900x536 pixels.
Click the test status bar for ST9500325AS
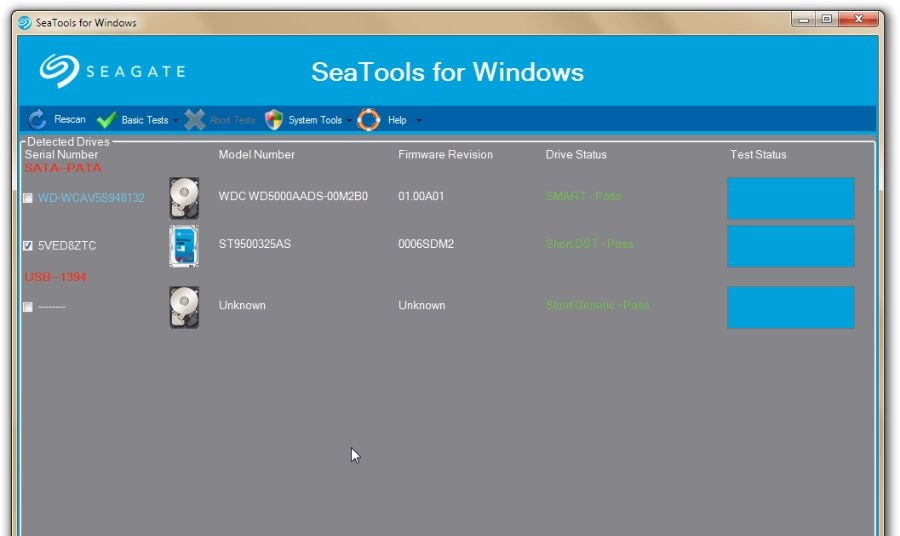[790, 246]
